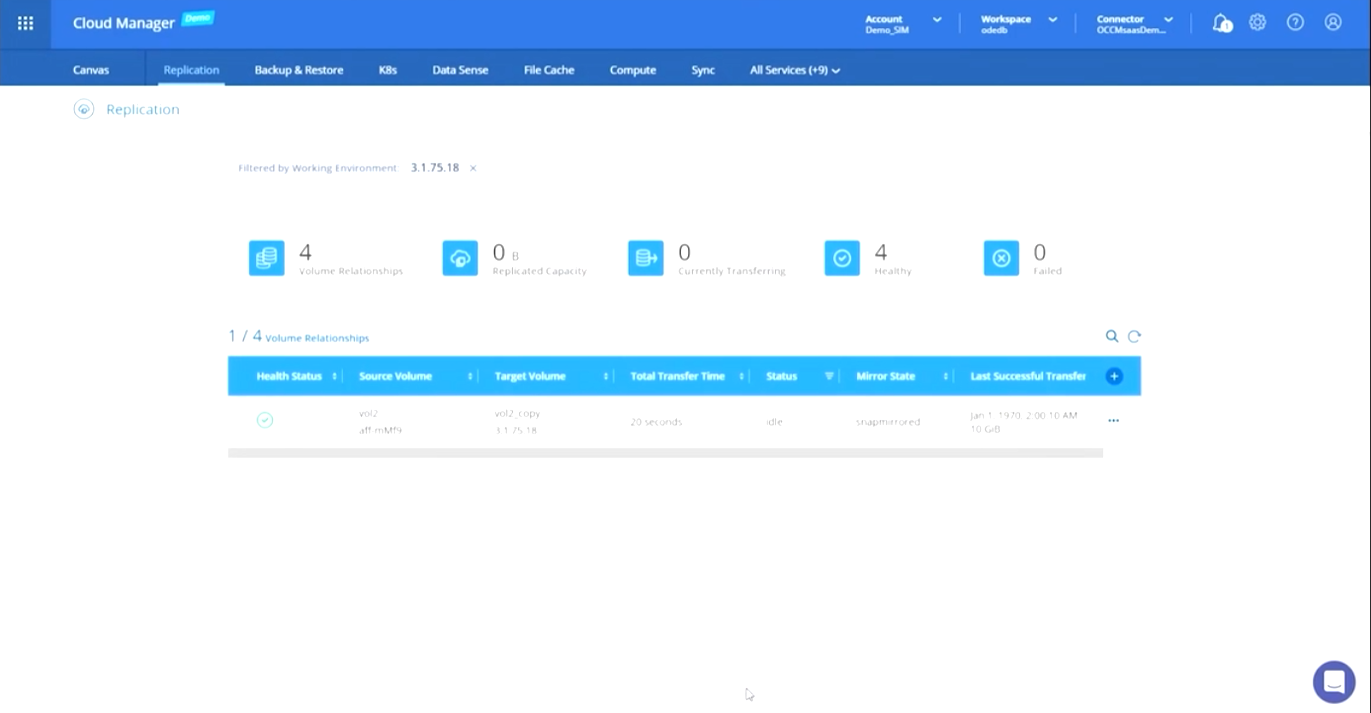This screenshot has height=713, width=1371.
Task: Click the vol2_copy target volume cell
Action: point(517,421)
